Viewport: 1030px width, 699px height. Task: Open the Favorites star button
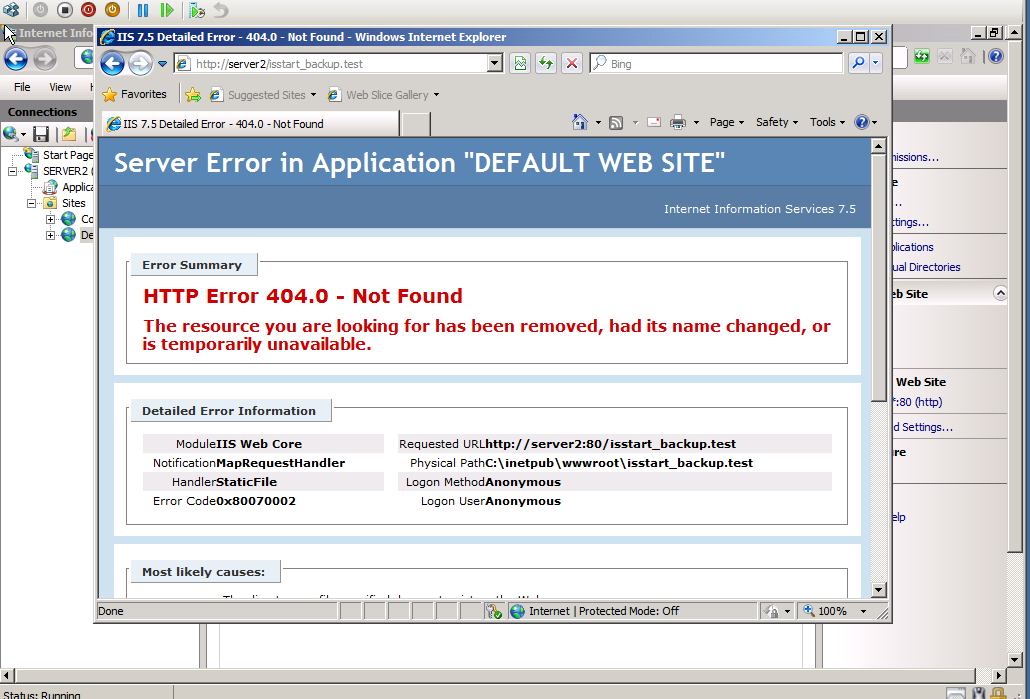(x=135, y=95)
